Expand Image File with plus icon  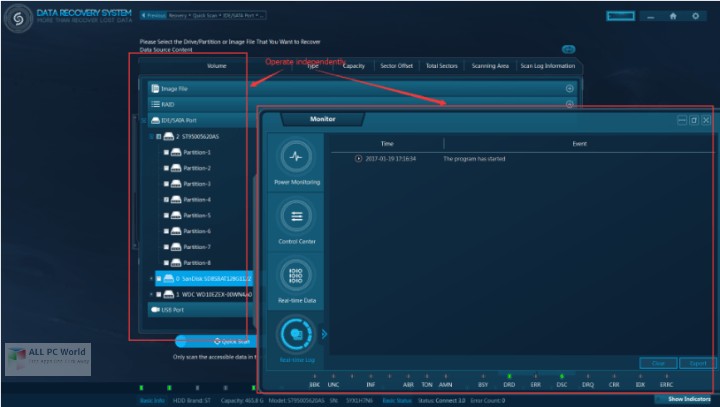pyautogui.click(x=569, y=89)
